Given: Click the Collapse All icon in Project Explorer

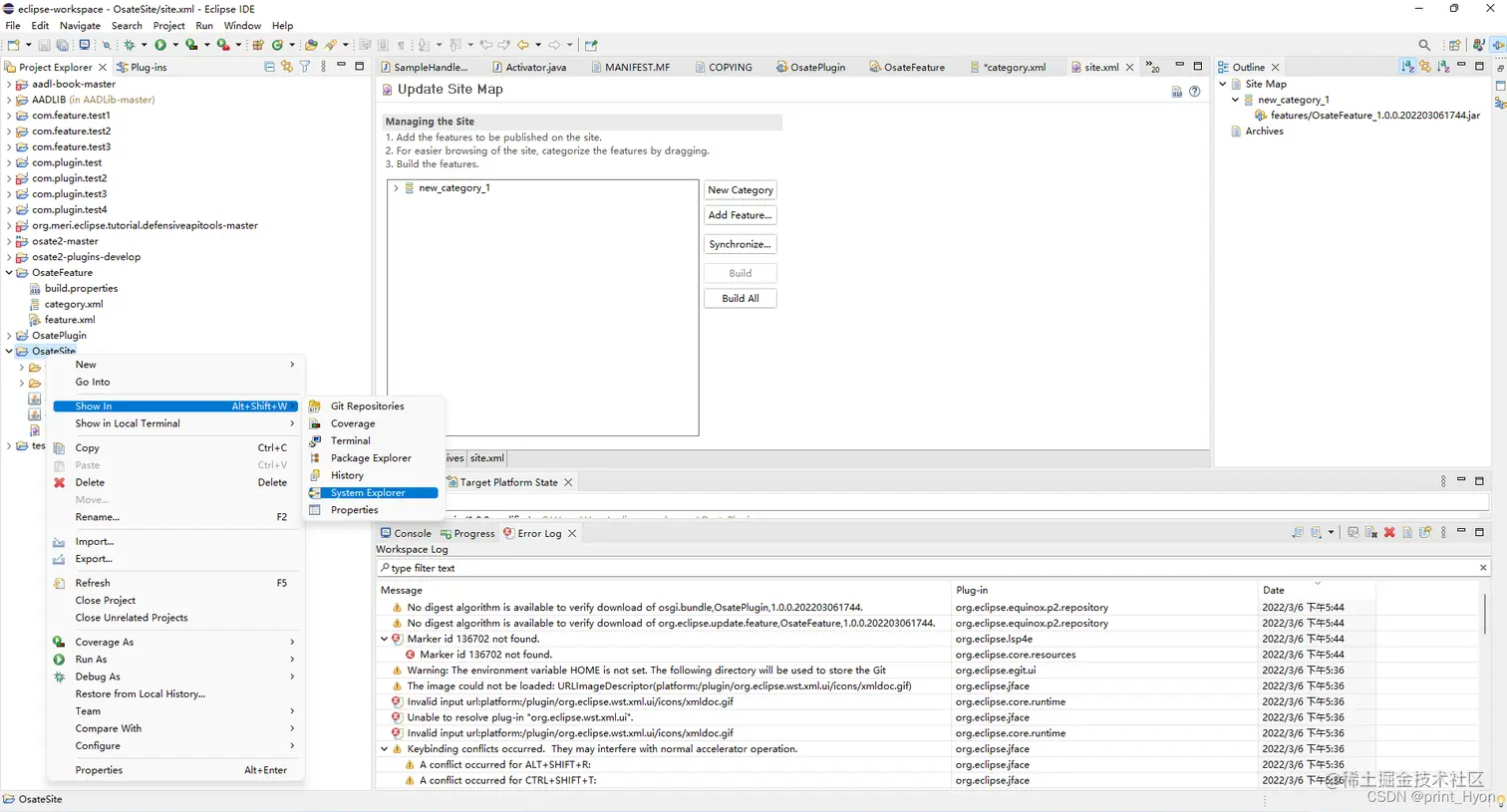Looking at the screenshot, I should coord(269,67).
